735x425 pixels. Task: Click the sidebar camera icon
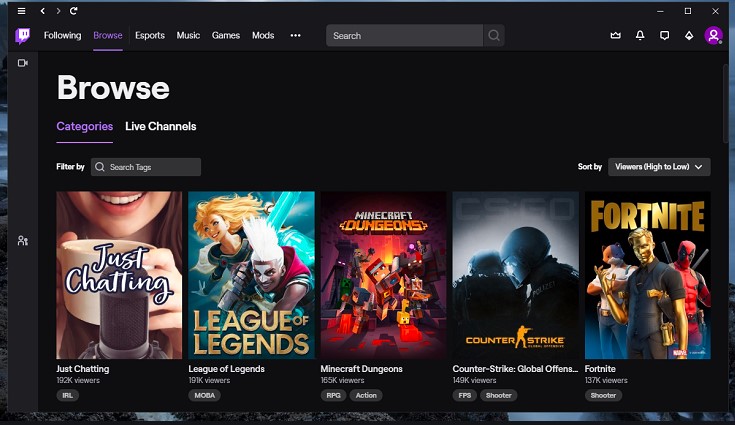(22, 63)
